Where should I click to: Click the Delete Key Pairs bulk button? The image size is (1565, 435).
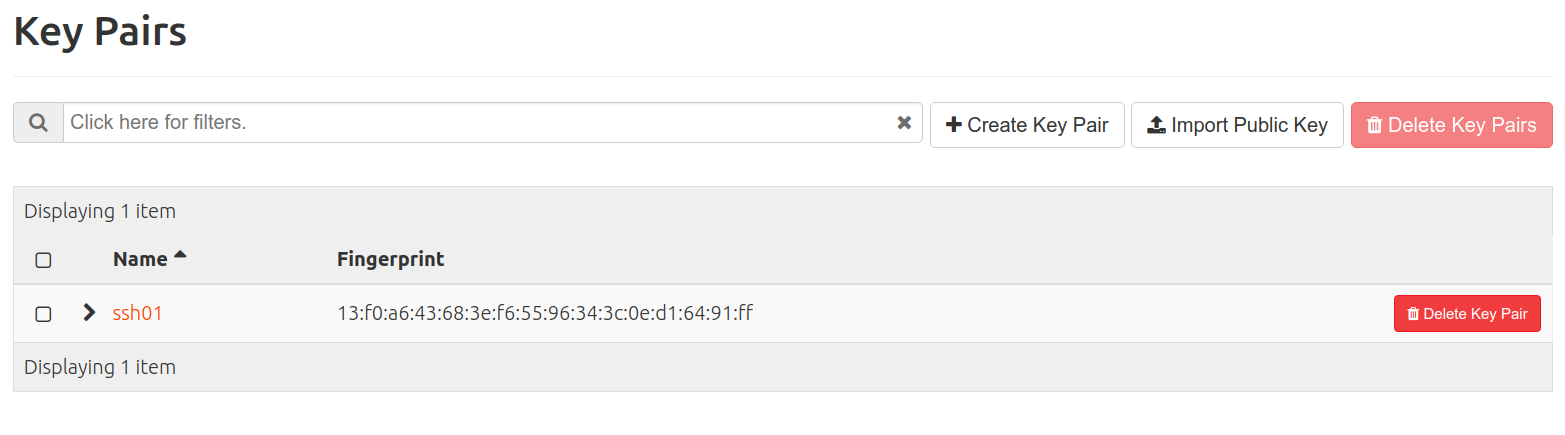point(1452,125)
